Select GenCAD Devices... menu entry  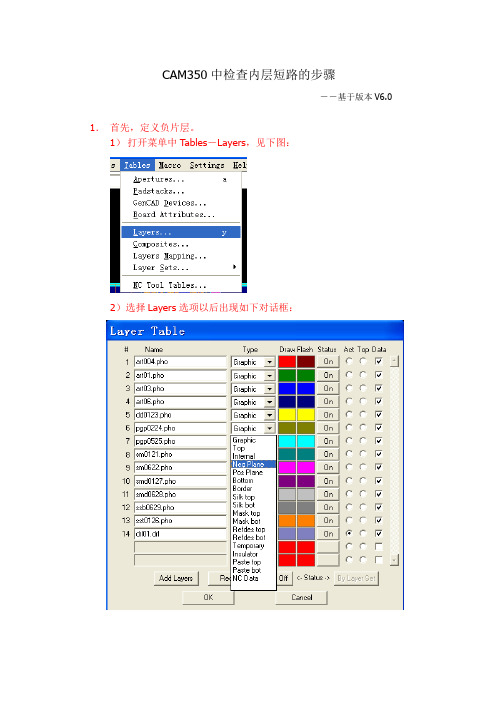click(x=181, y=203)
